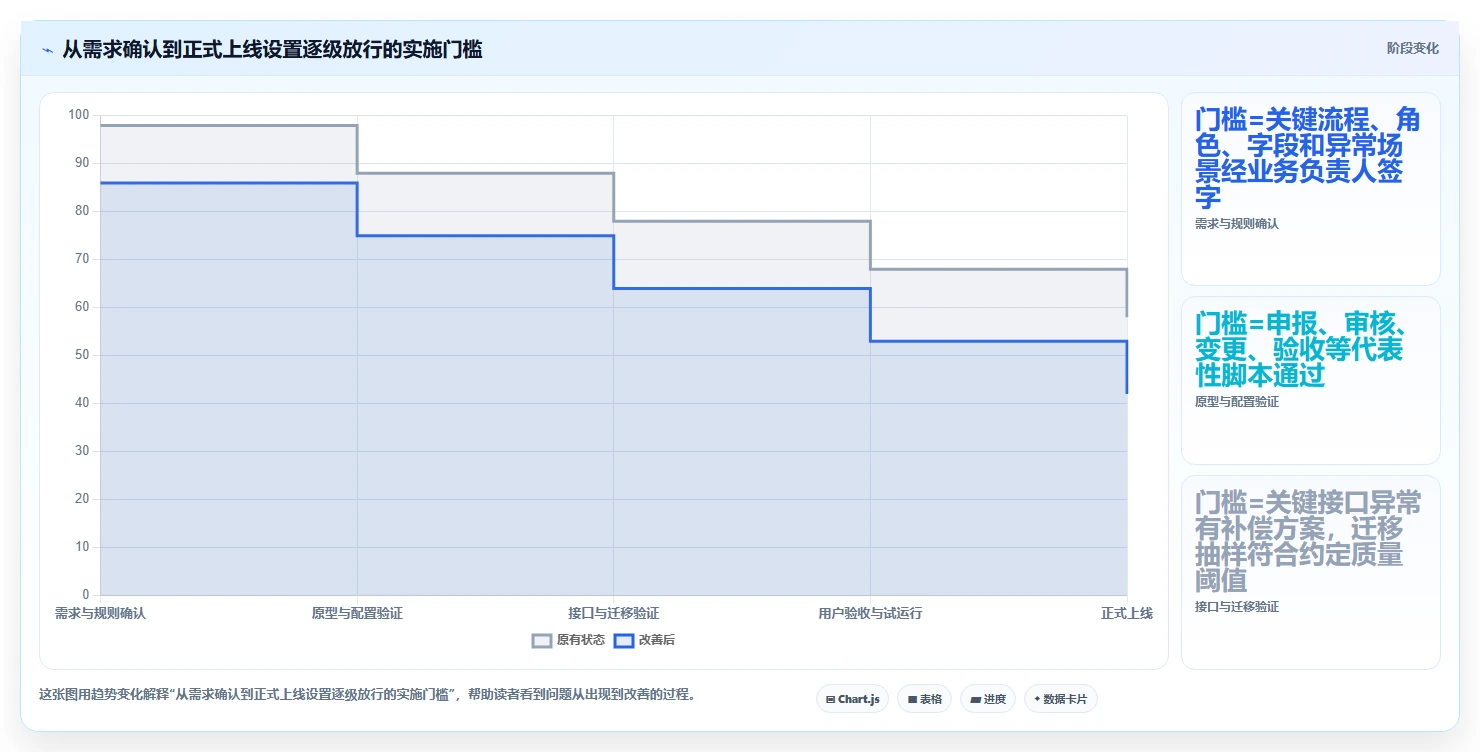Click x-axis label 用户验收与试运行

point(870,613)
